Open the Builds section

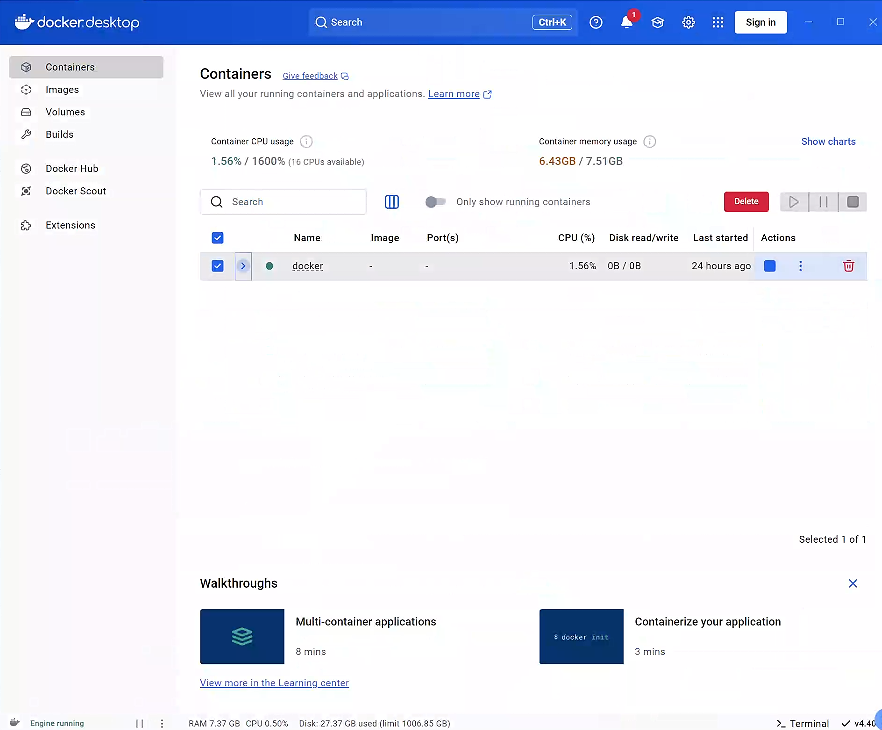pyautogui.click(x=59, y=134)
